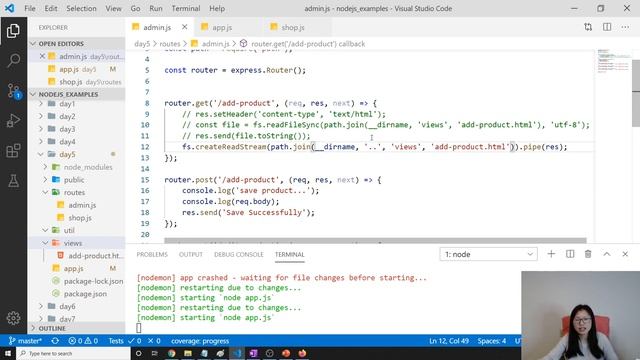
Task: Open the File menu
Action: 30,9
